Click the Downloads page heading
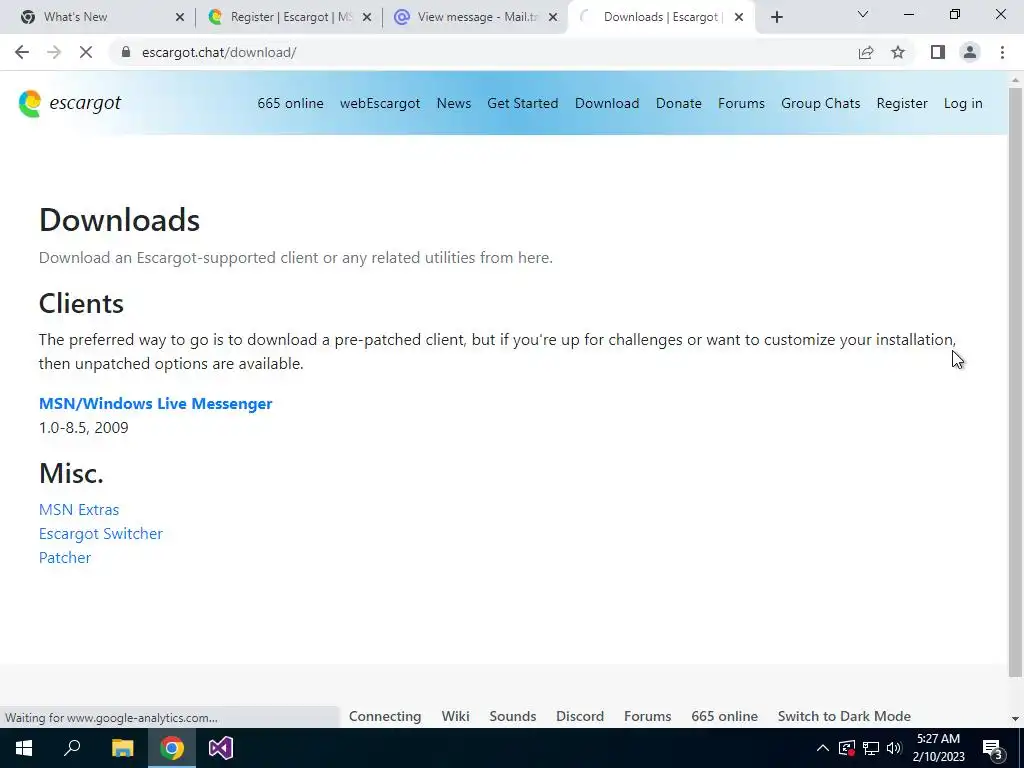The height and width of the screenshot is (768, 1024). coord(120,220)
